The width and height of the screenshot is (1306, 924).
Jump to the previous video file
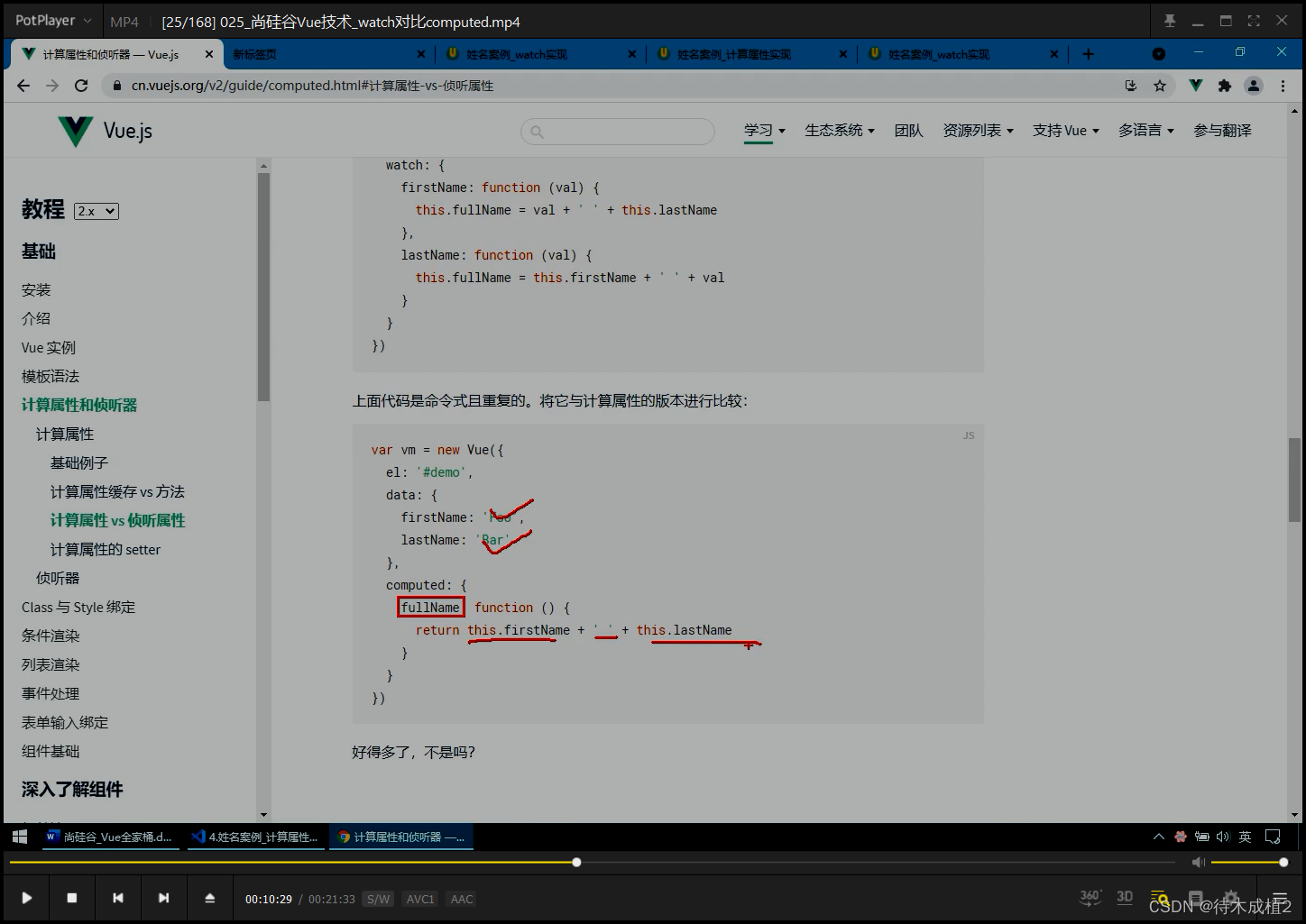(117, 898)
